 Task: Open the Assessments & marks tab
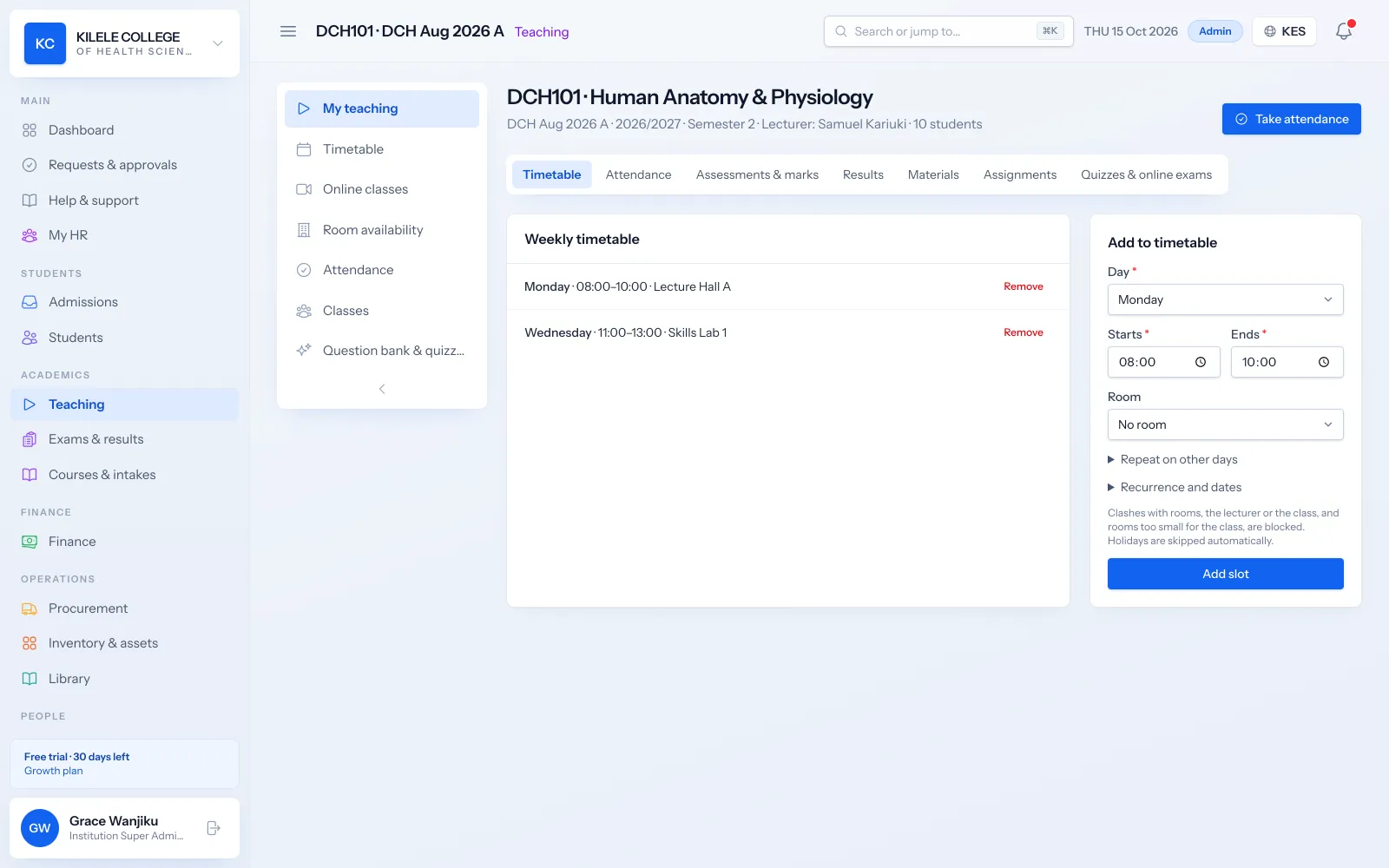757,174
